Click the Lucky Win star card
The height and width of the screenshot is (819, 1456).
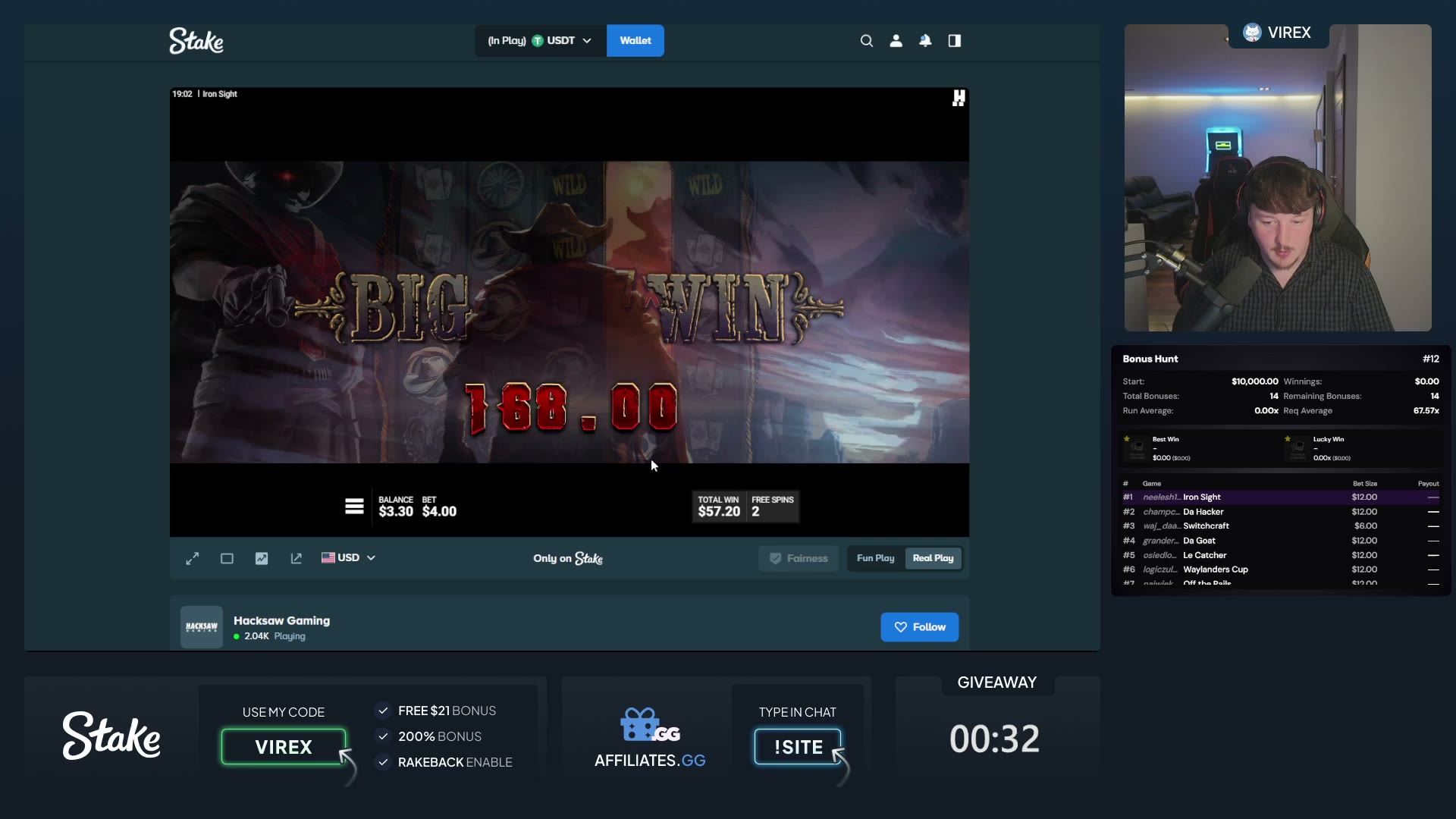[x=1362, y=448]
